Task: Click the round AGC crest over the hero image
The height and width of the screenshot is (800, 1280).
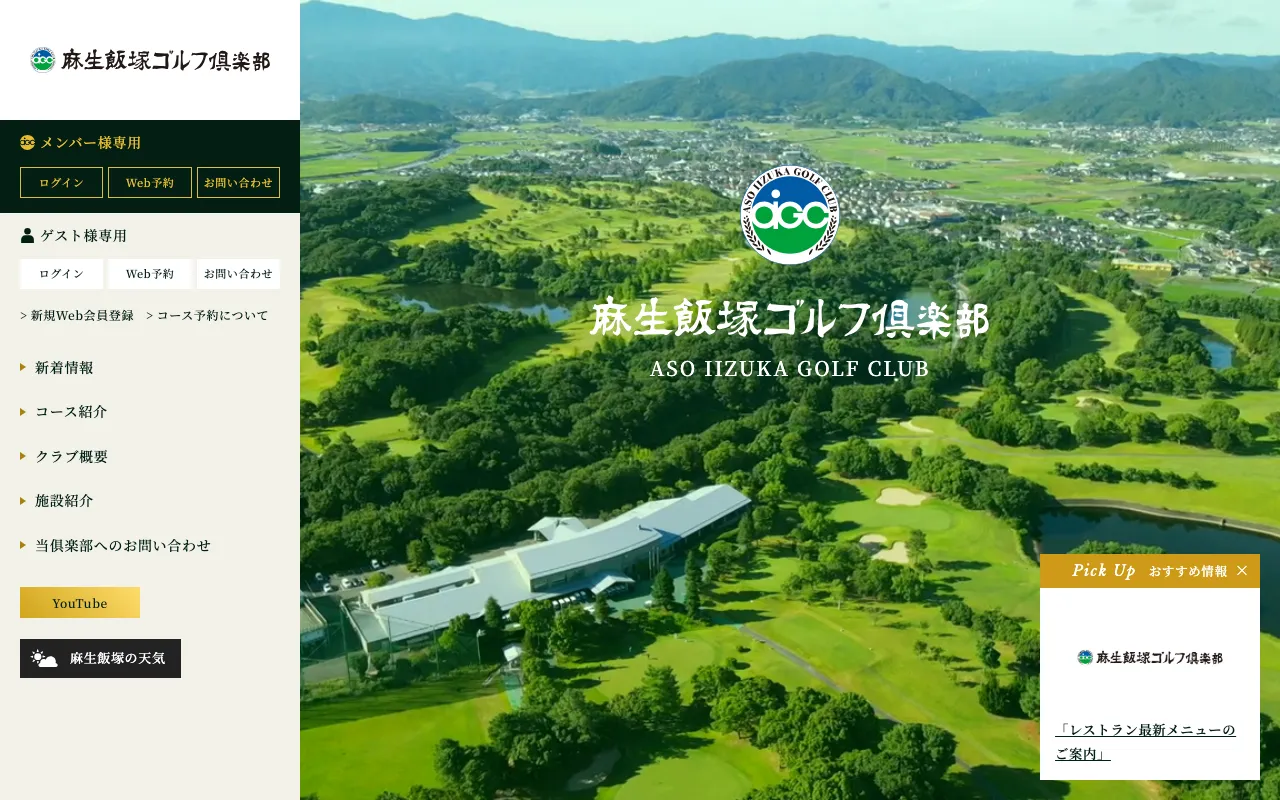Action: point(790,215)
